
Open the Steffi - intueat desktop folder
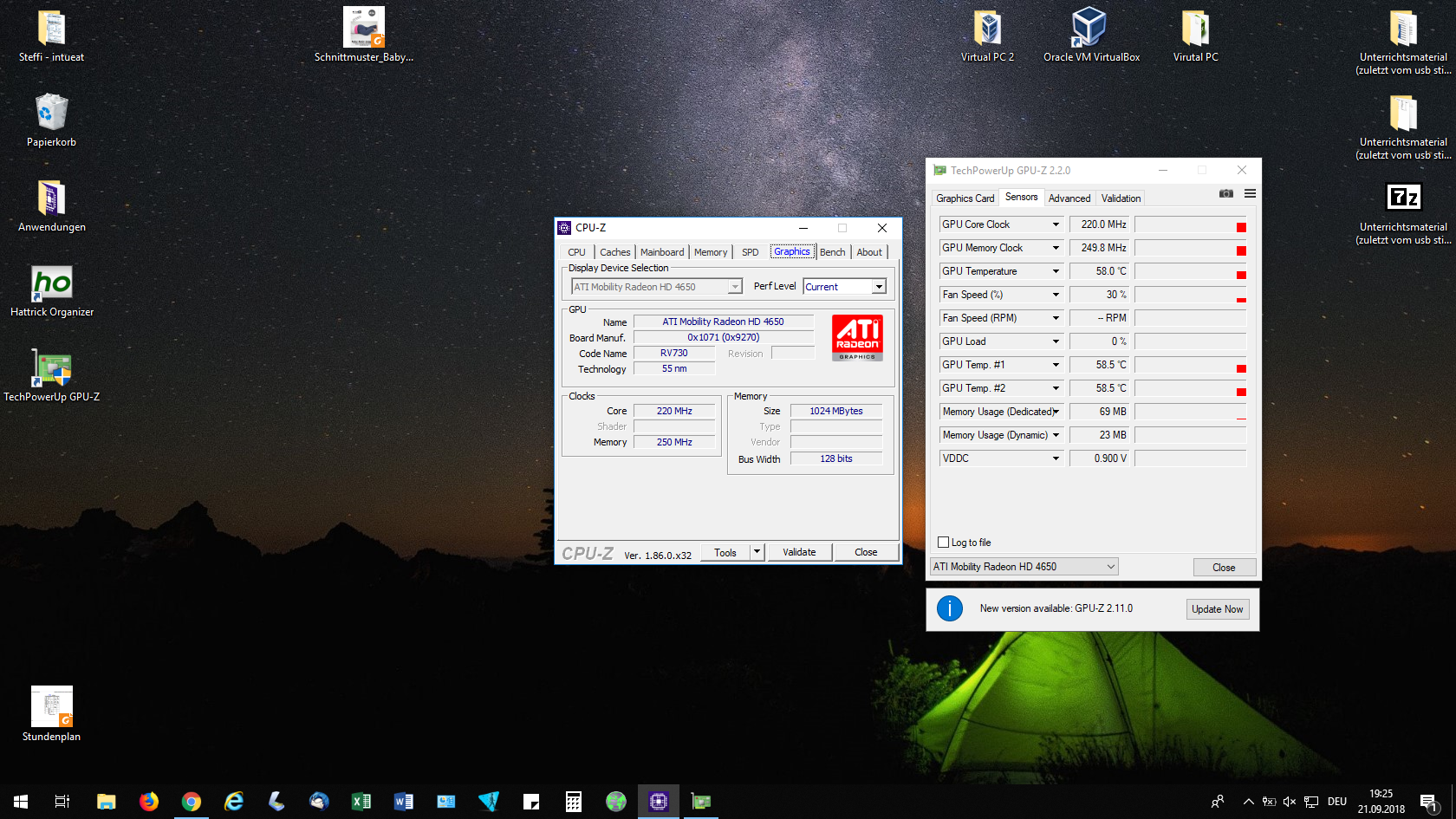[x=51, y=36]
